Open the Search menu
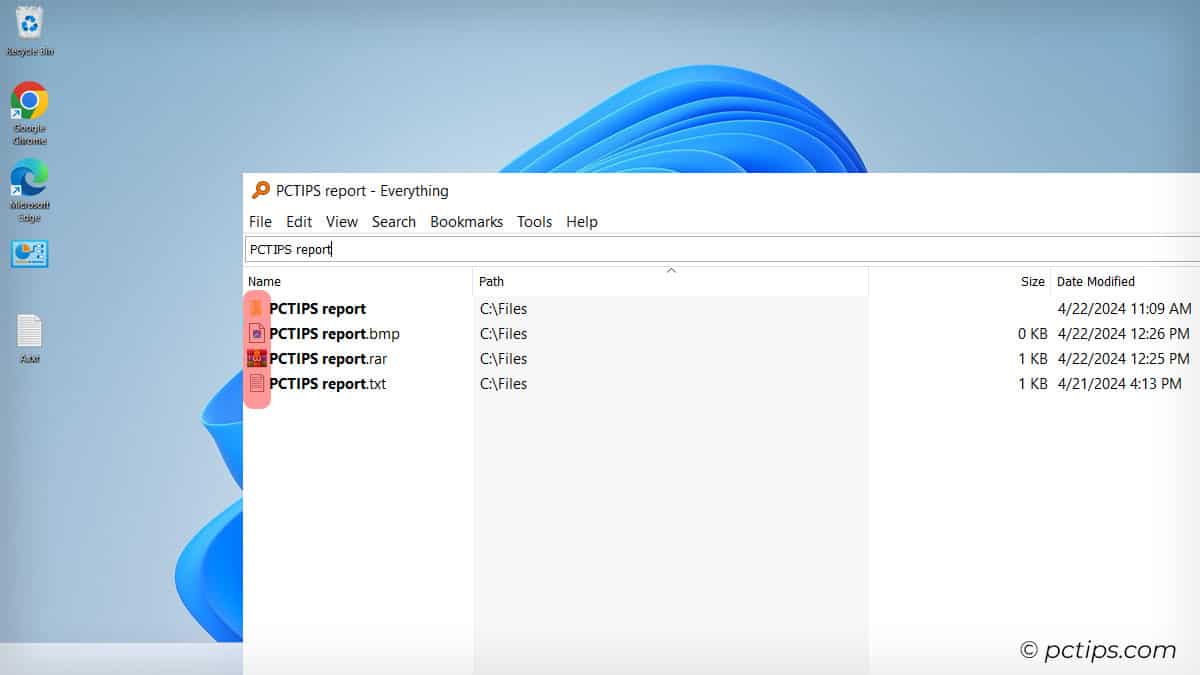Image resolution: width=1200 pixels, height=675 pixels. (393, 221)
